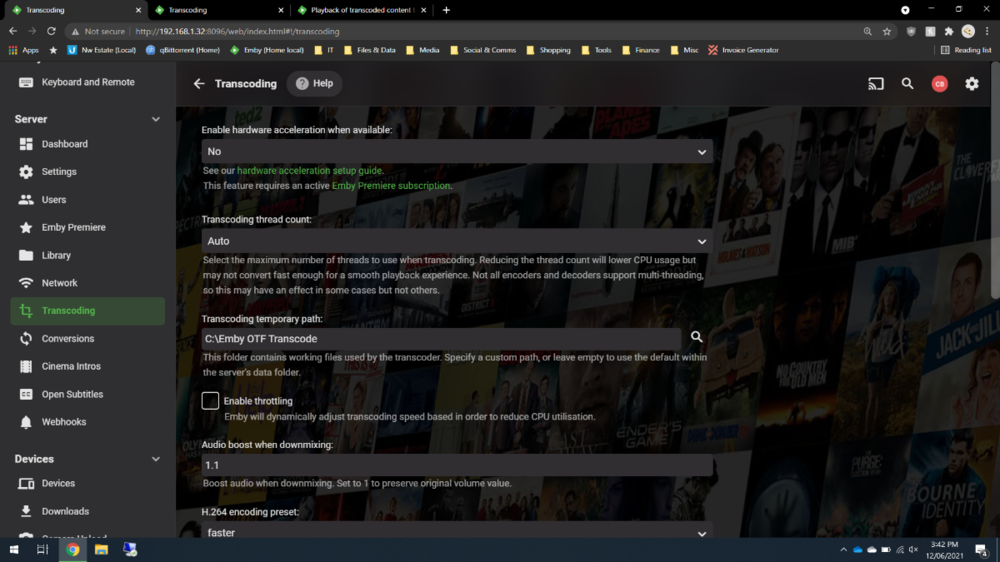The height and width of the screenshot is (562, 1000).
Task: Follow the Emby Premiere subscription link
Action: (391, 186)
